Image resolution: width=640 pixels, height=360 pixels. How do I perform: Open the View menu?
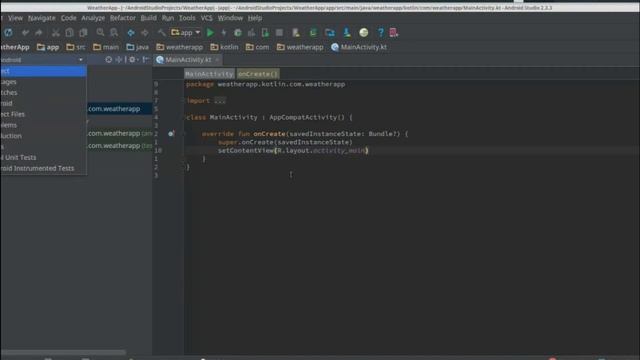click(x=16, y=18)
